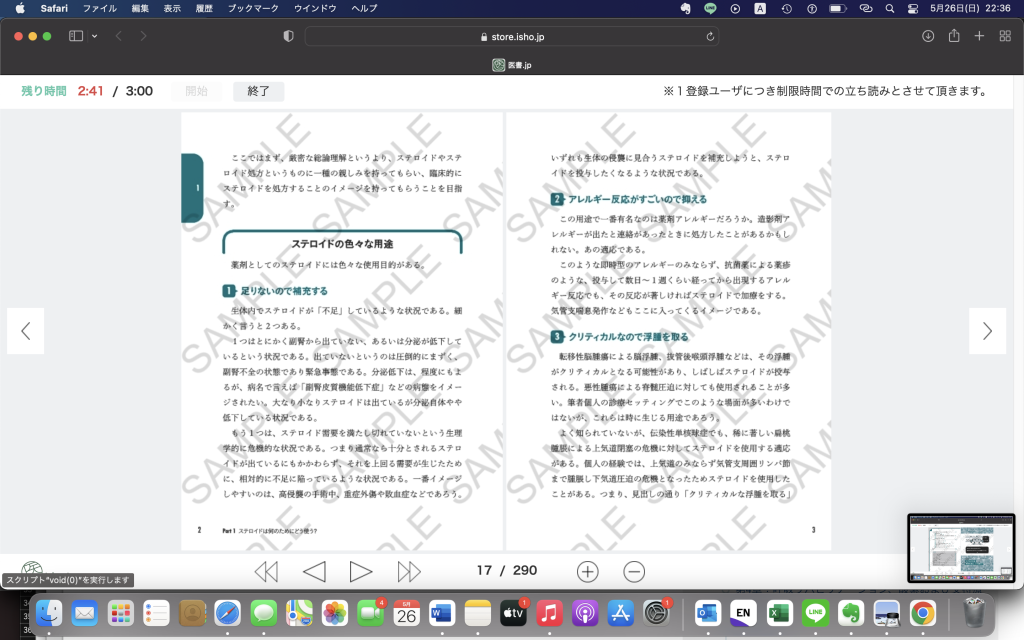
Task: Click the previous page triangle in bottom toolbar
Action: [x=314, y=571]
